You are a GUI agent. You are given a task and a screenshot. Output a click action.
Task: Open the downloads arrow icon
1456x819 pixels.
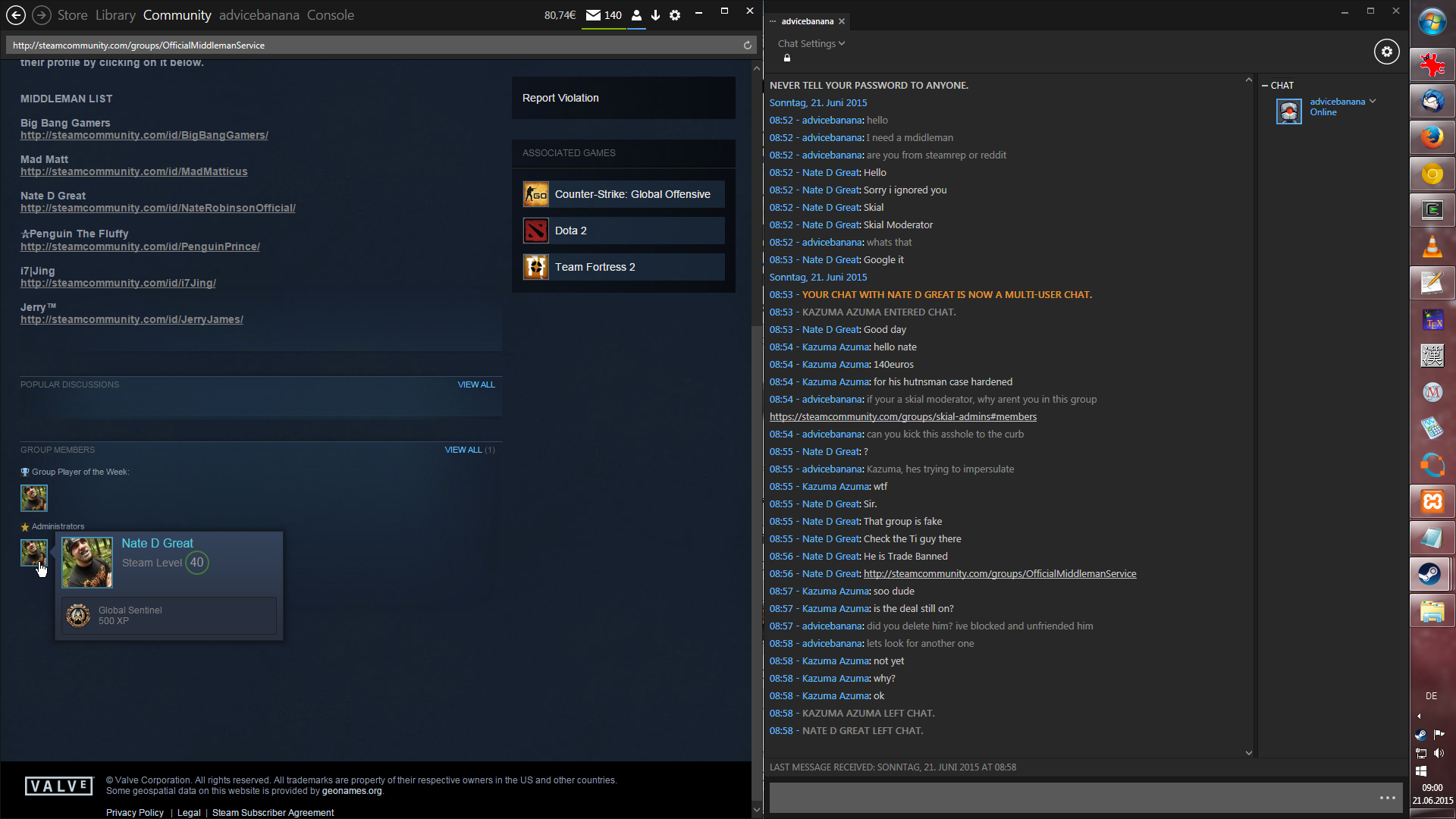[x=655, y=15]
